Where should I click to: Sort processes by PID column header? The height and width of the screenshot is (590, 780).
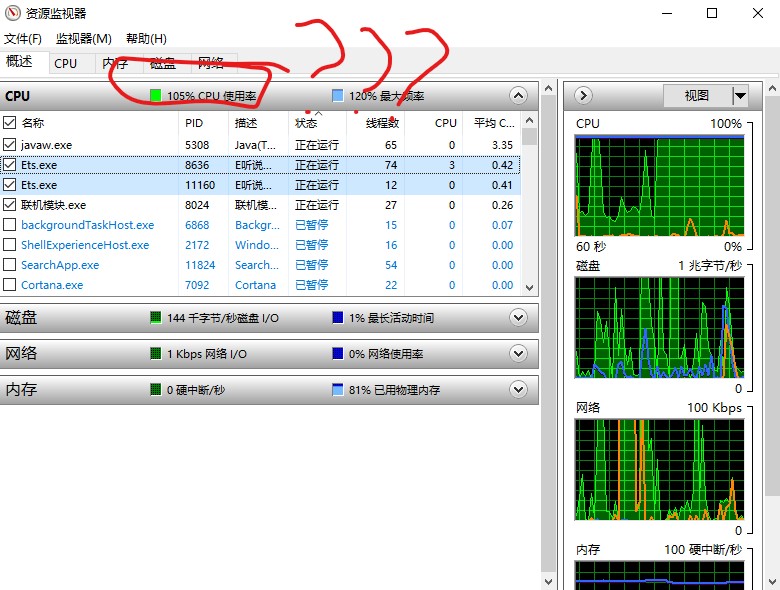194,123
